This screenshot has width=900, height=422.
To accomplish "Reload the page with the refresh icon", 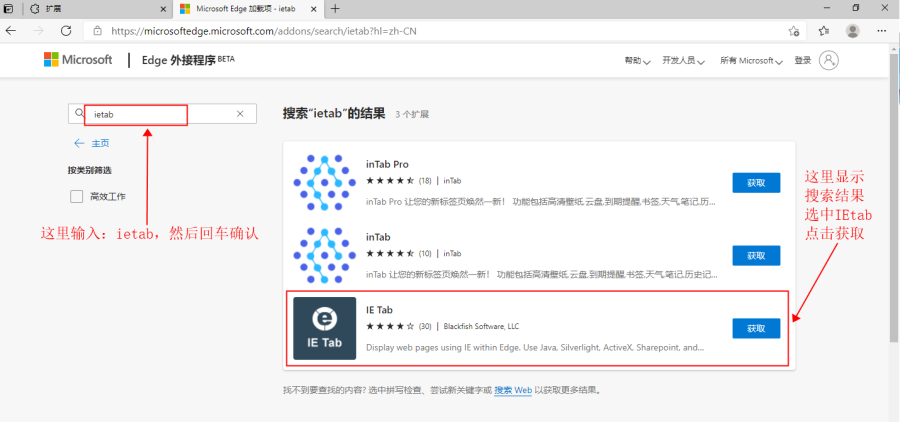I will (x=66, y=31).
